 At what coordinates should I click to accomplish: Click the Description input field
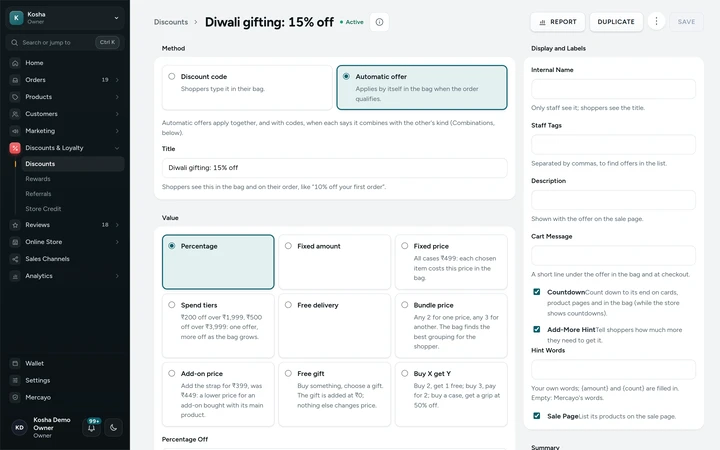(x=613, y=200)
